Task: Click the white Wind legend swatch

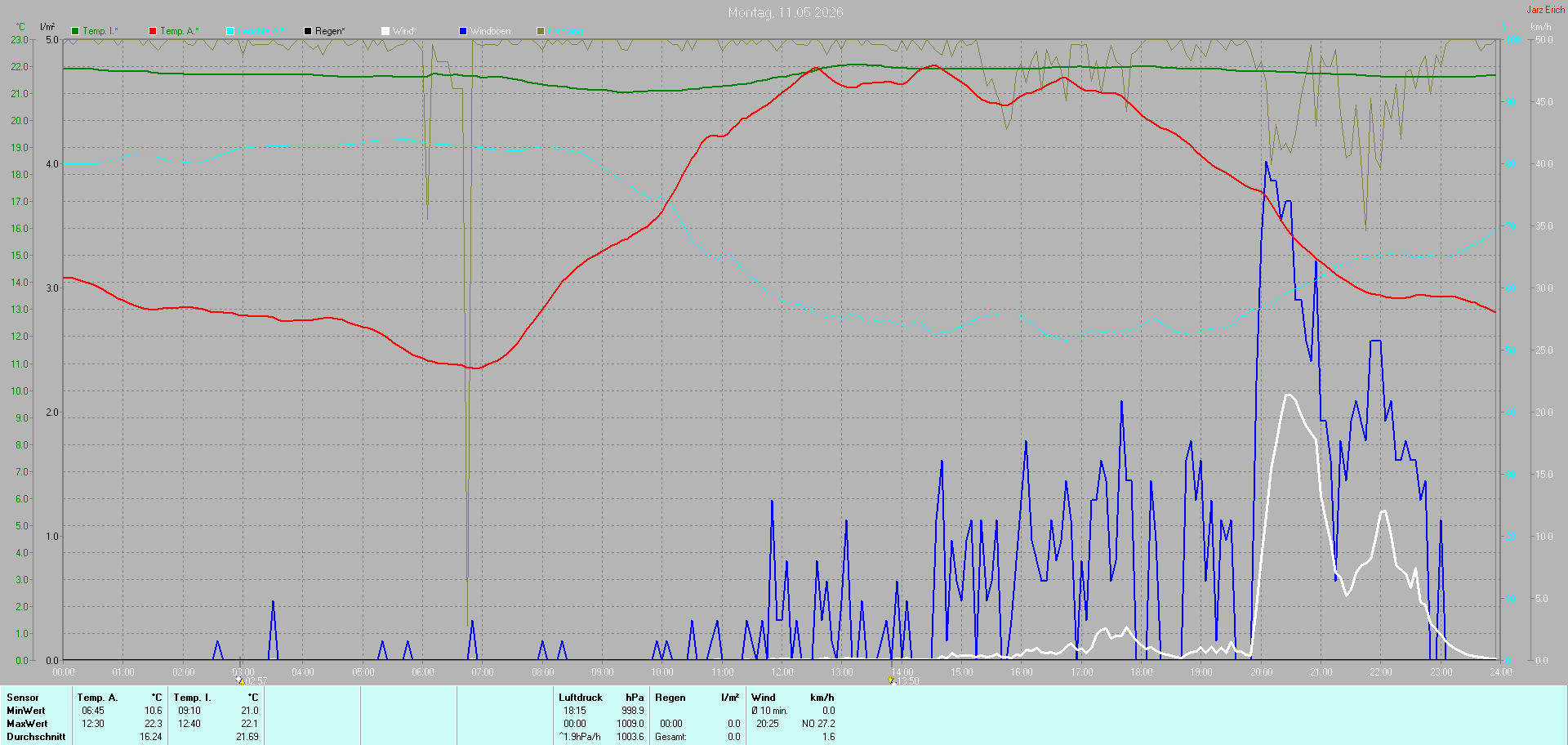Action: 385,31
